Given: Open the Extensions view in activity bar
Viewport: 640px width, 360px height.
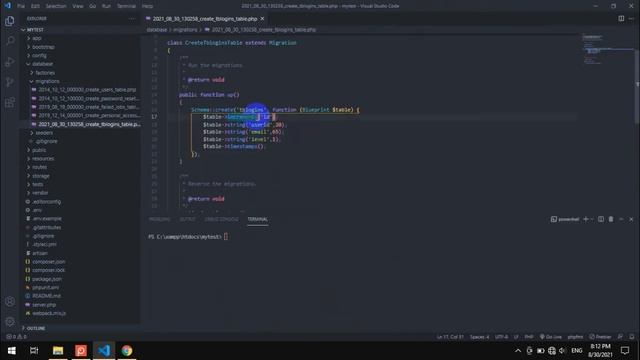Looking at the screenshot, I should 10,102.
